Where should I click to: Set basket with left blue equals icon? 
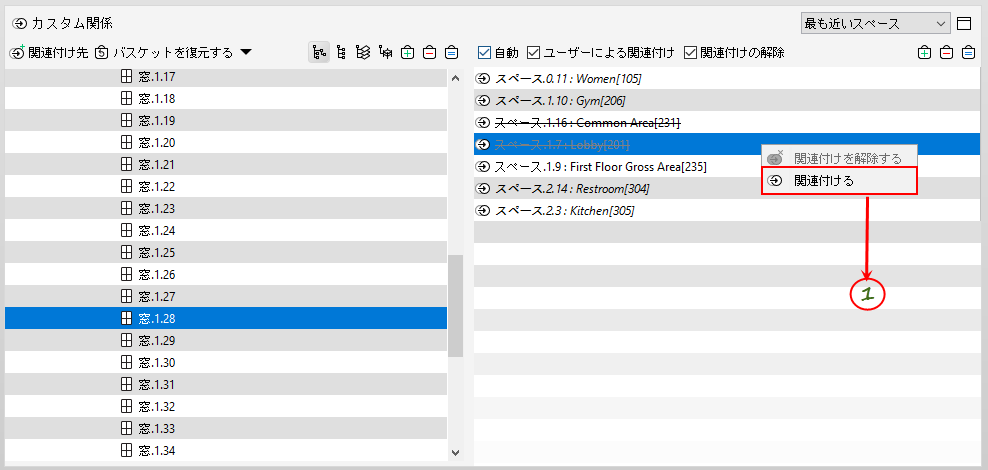451,53
